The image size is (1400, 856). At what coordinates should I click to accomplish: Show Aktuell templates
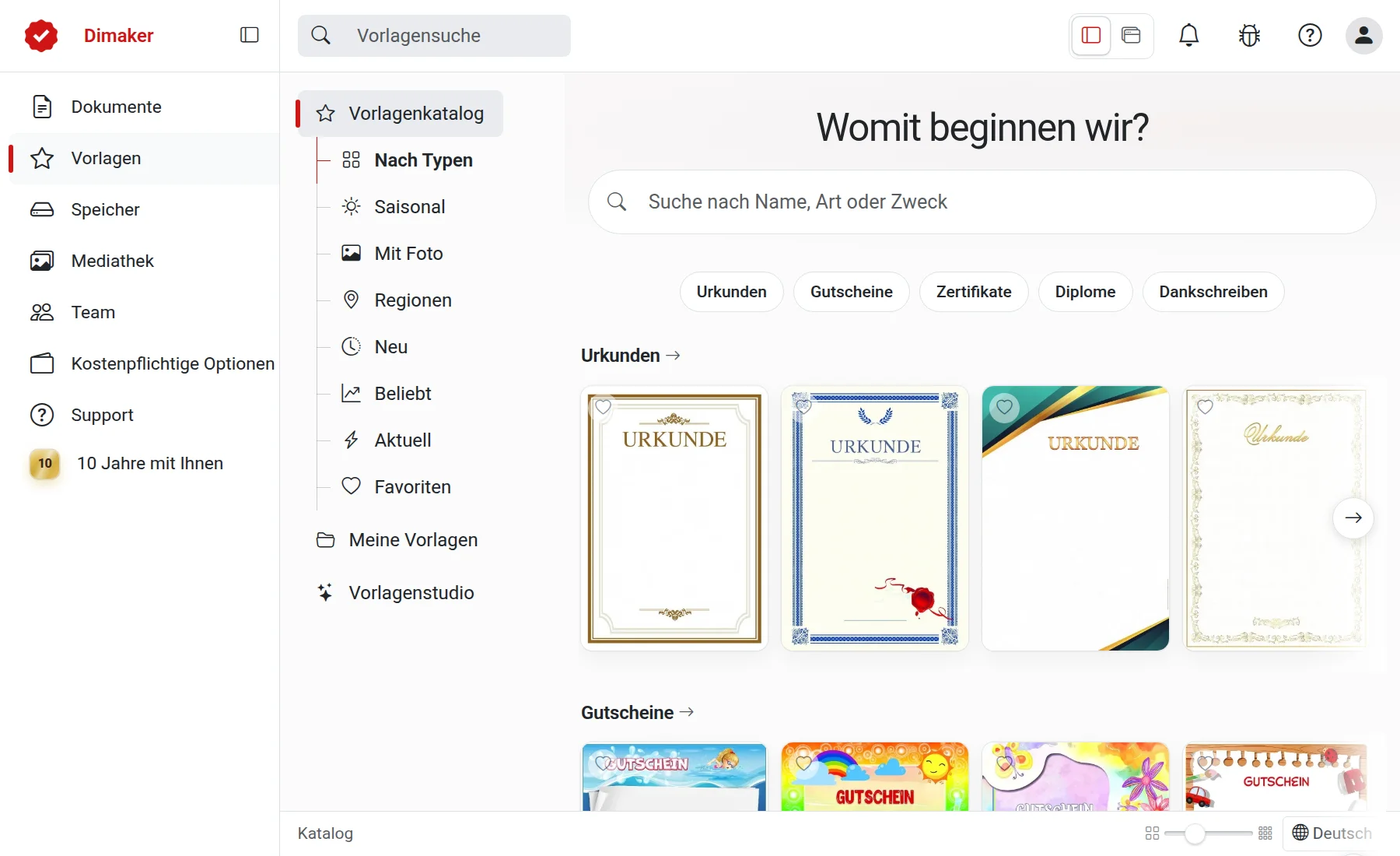point(387,440)
